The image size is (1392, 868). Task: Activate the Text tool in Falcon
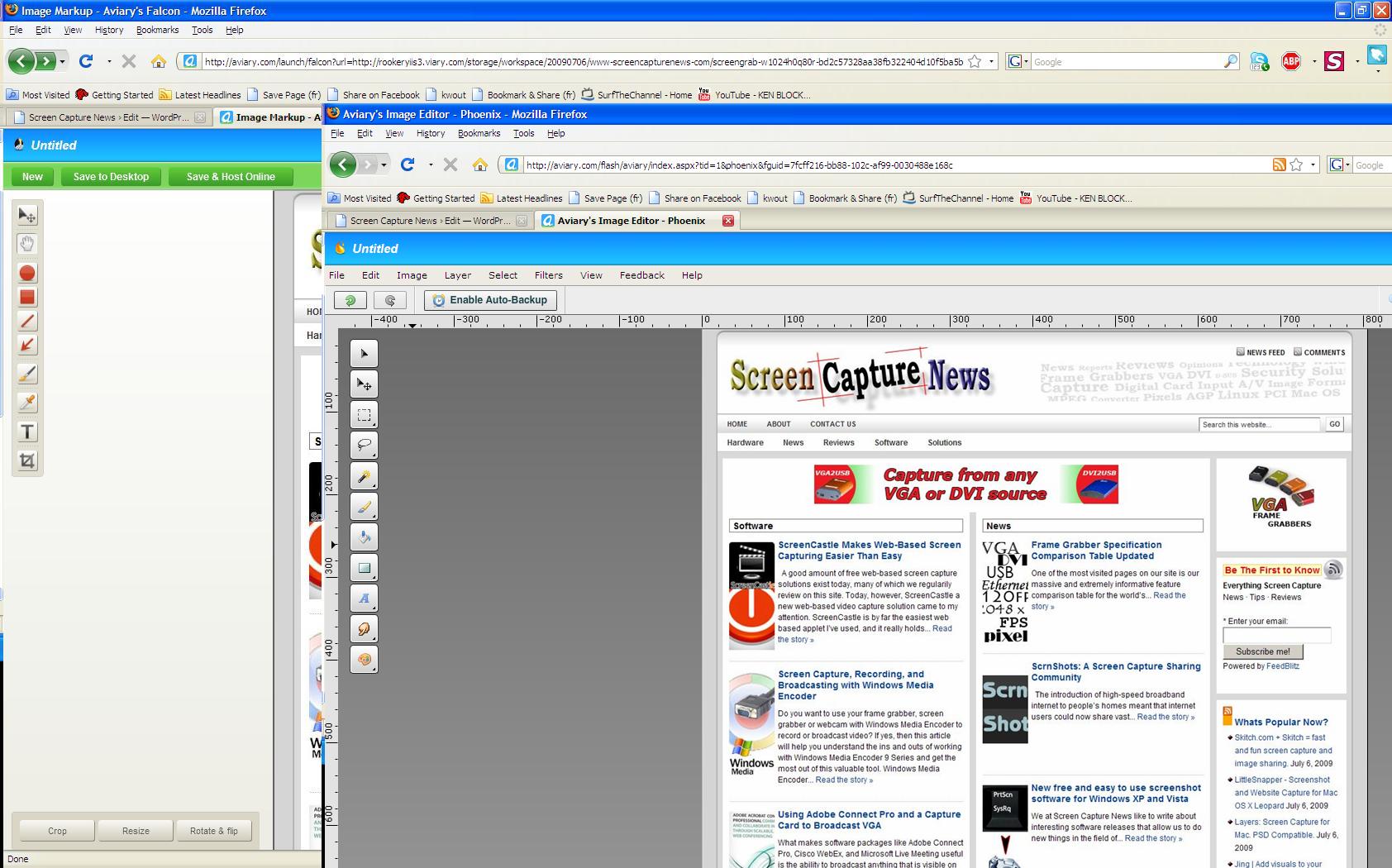tap(27, 432)
